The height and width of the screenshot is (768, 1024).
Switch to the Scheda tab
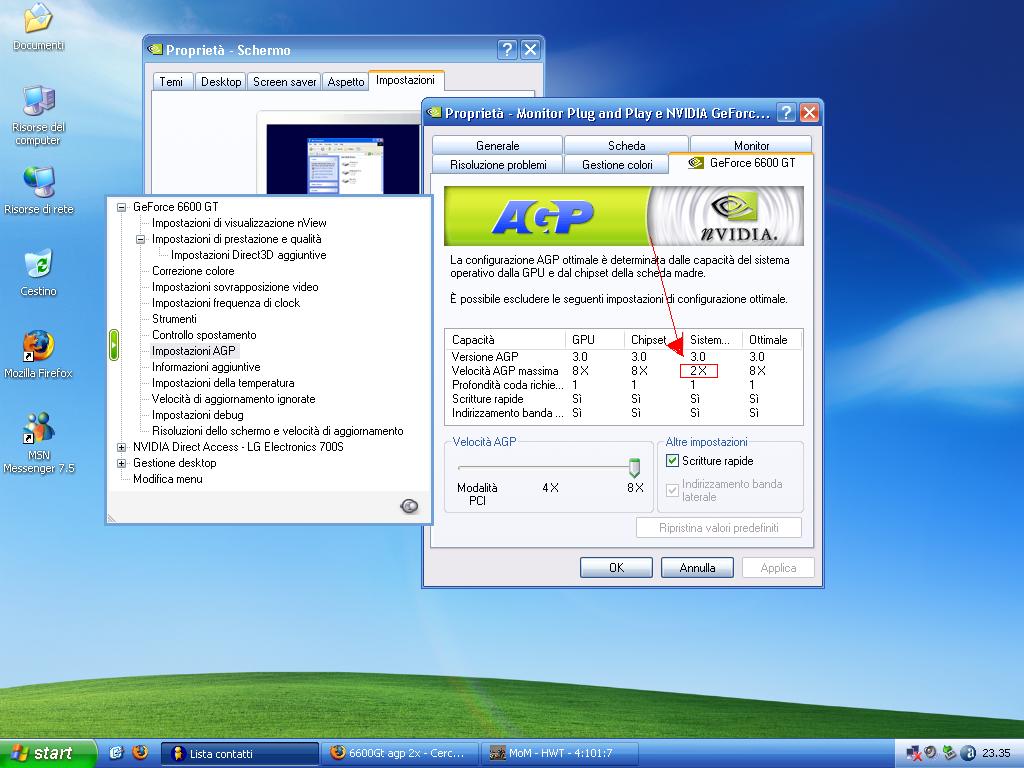pos(626,146)
